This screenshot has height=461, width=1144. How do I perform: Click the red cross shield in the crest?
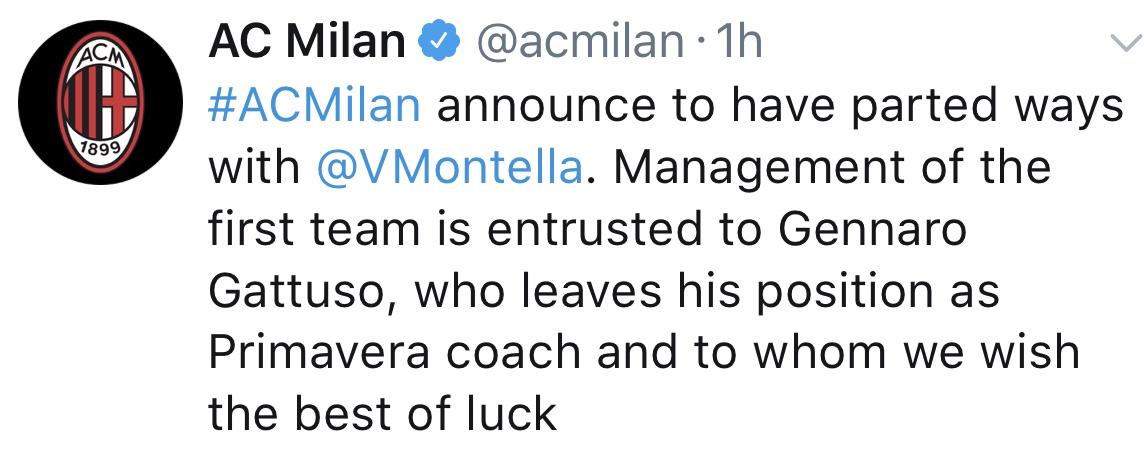pyautogui.click(x=120, y=102)
